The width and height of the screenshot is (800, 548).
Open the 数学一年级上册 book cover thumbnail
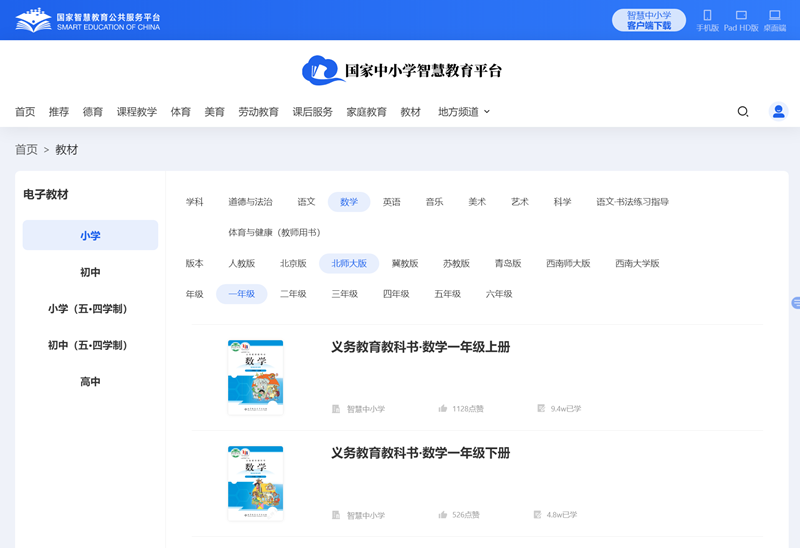tap(256, 377)
